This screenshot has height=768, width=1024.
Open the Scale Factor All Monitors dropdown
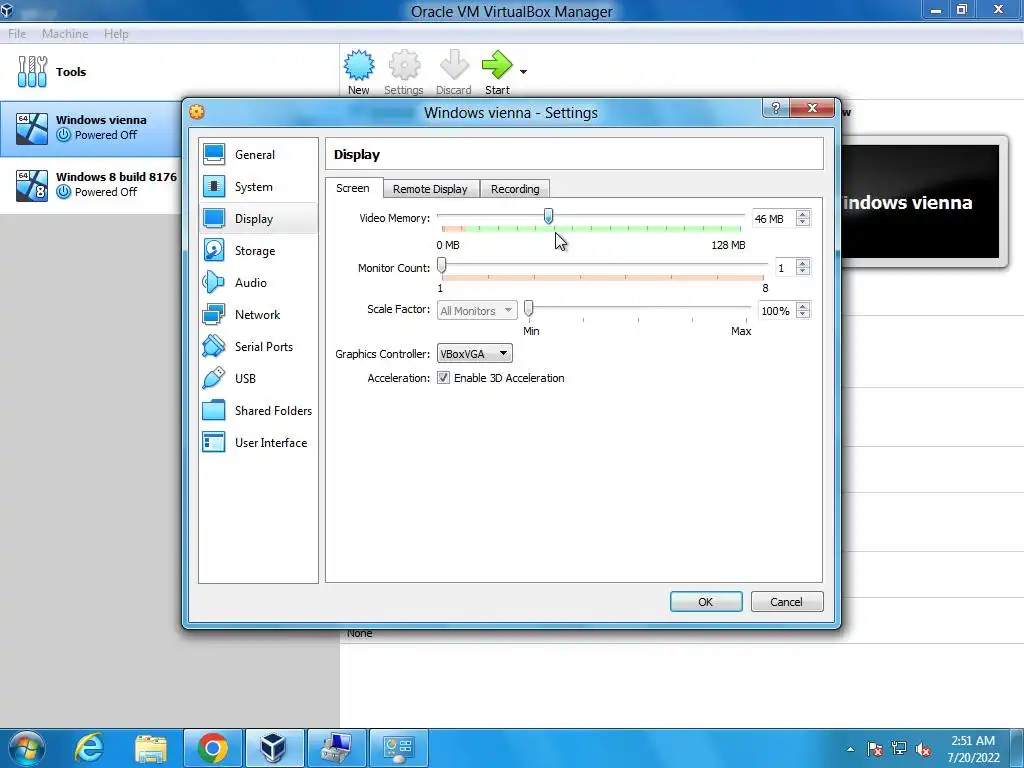[477, 311]
